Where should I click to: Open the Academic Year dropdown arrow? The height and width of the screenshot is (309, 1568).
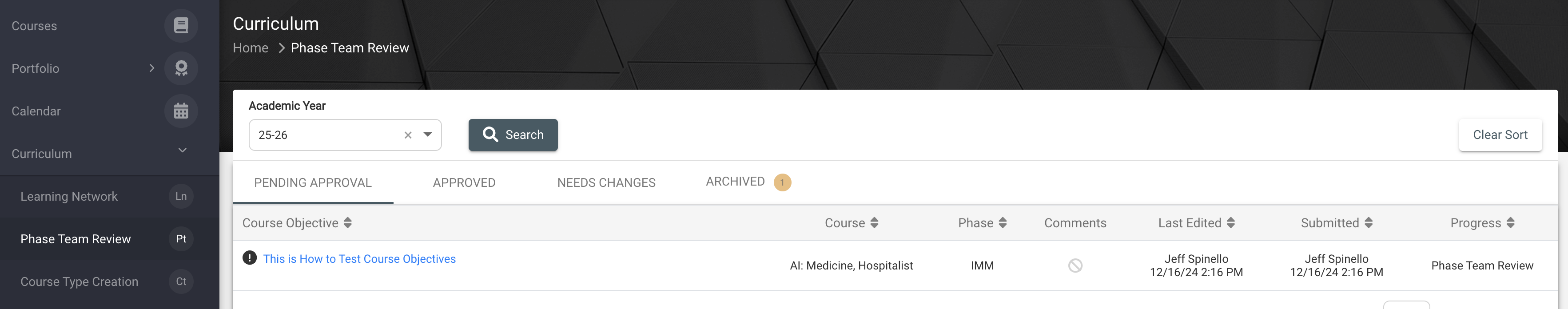pyautogui.click(x=428, y=135)
